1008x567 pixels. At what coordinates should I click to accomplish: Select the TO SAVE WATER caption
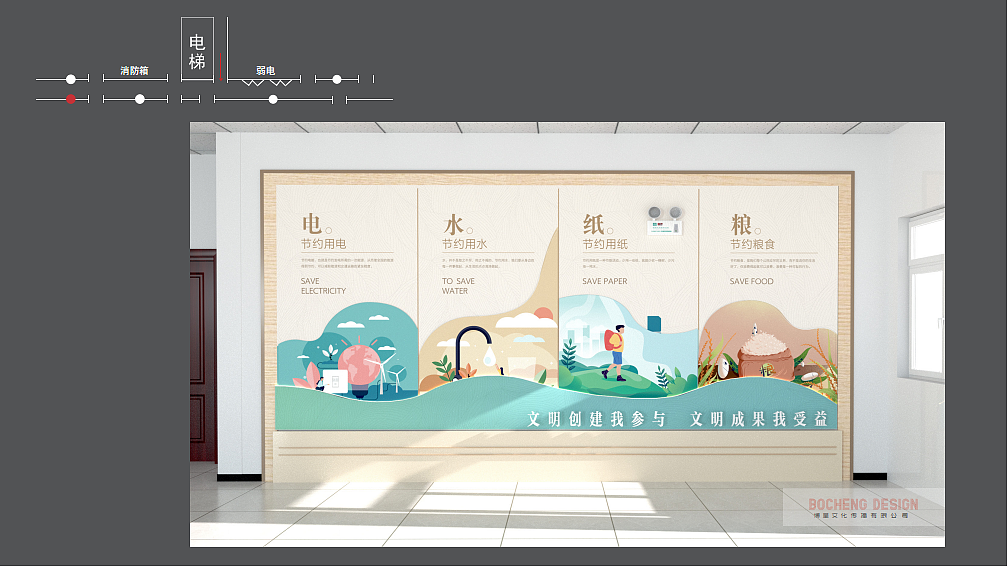(x=458, y=286)
